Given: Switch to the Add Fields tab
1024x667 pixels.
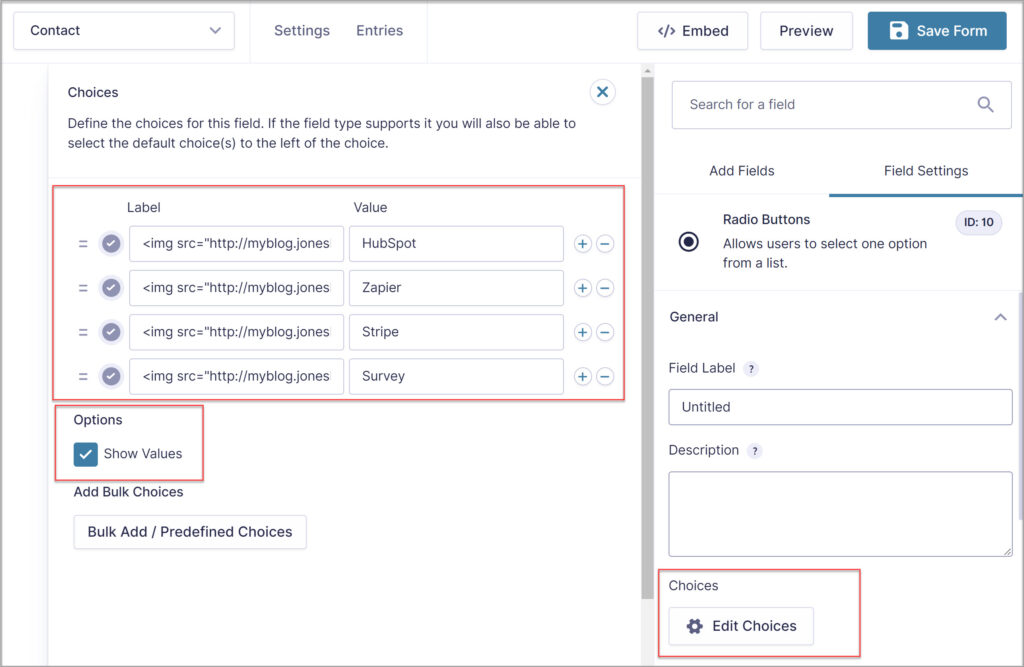Looking at the screenshot, I should point(742,170).
